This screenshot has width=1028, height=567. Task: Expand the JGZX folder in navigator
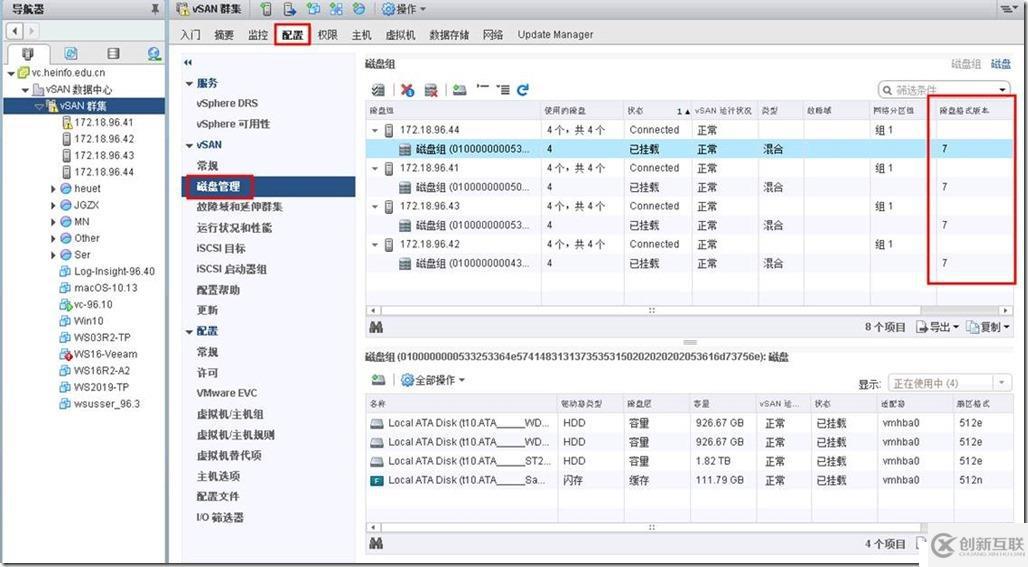[53, 205]
